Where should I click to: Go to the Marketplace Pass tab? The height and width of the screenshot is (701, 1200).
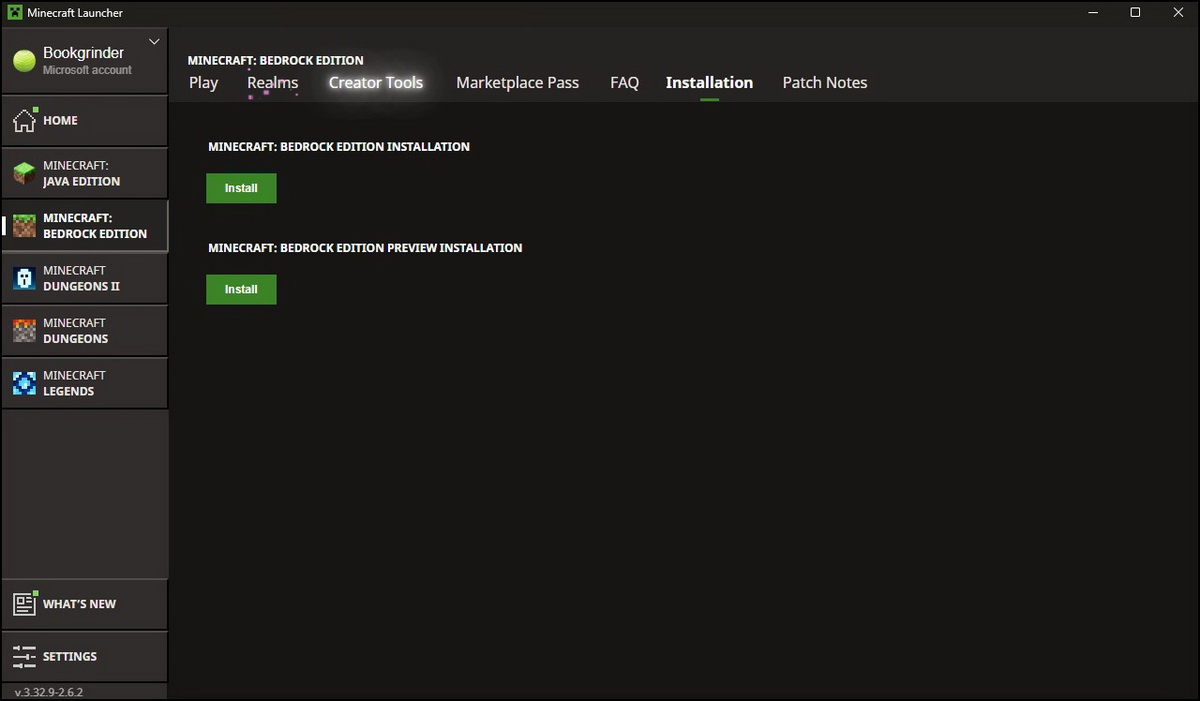518,83
